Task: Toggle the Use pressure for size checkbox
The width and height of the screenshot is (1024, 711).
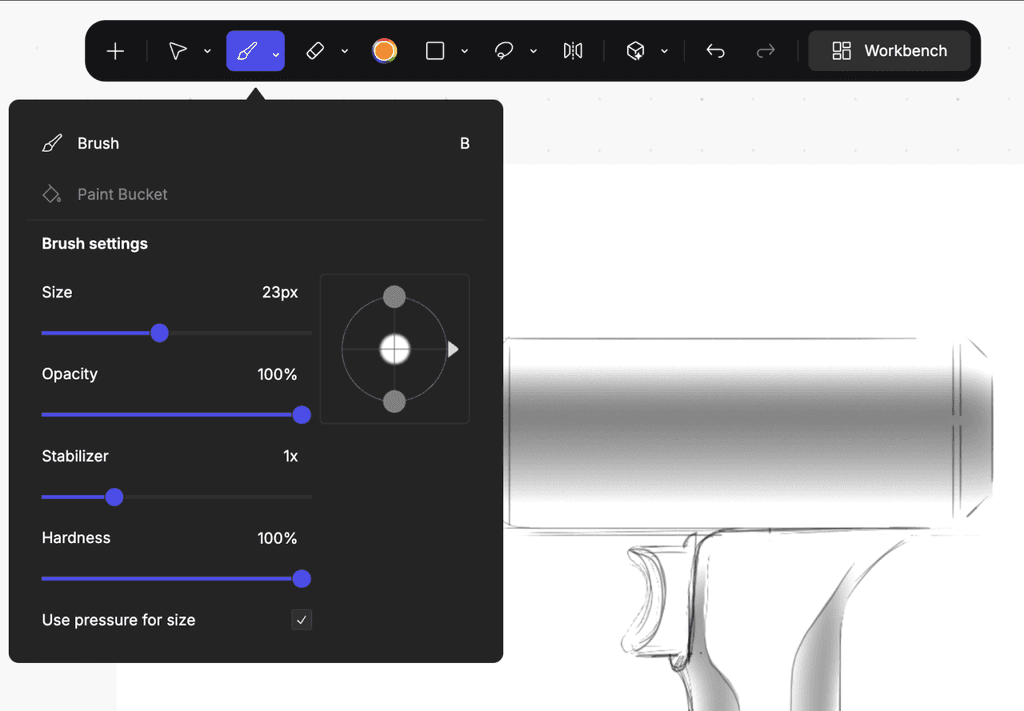Action: click(x=301, y=619)
